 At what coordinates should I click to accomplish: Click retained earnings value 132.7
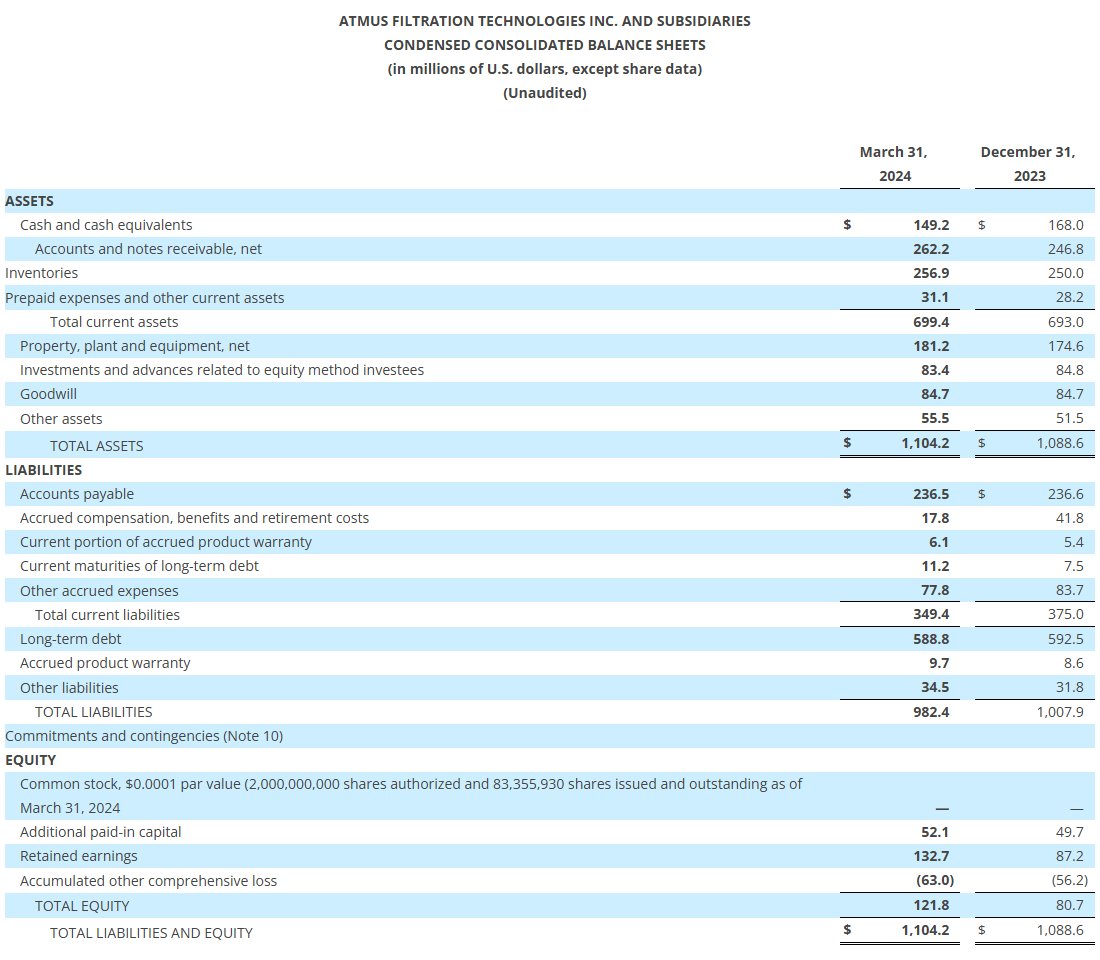point(931,856)
